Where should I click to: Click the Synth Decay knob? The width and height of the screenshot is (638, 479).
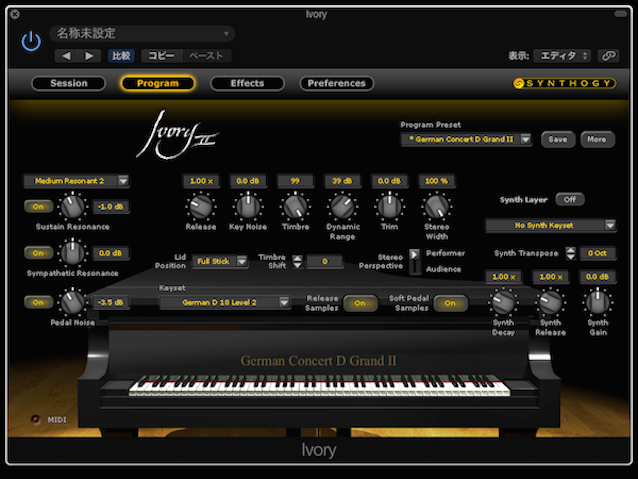[503, 302]
